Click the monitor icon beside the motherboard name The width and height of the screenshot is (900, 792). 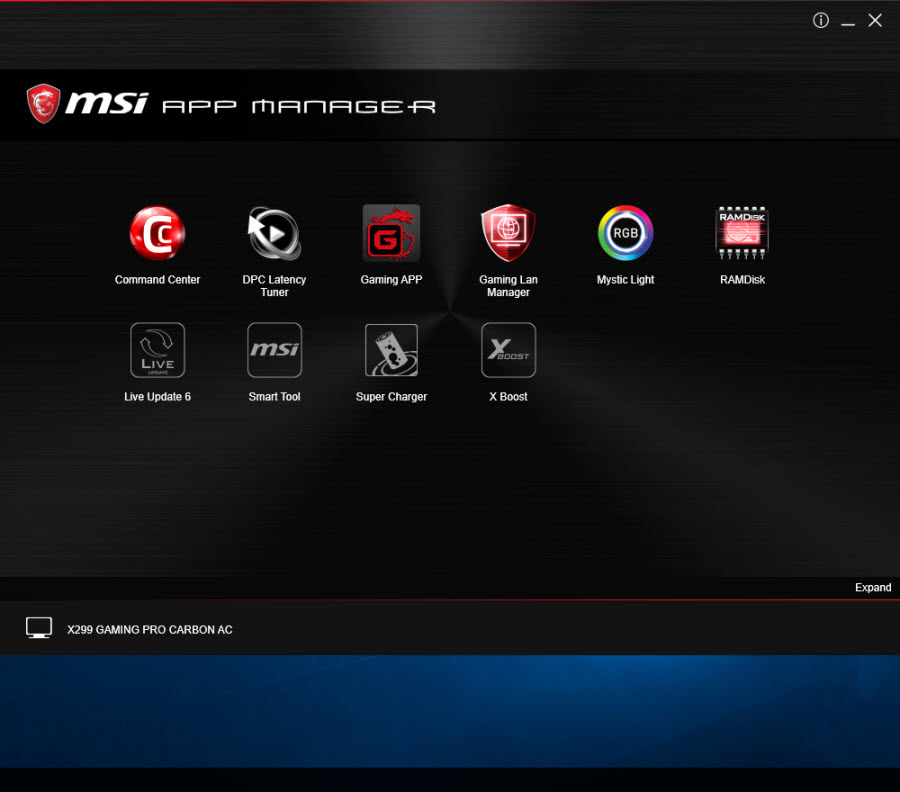click(x=39, y=628)
